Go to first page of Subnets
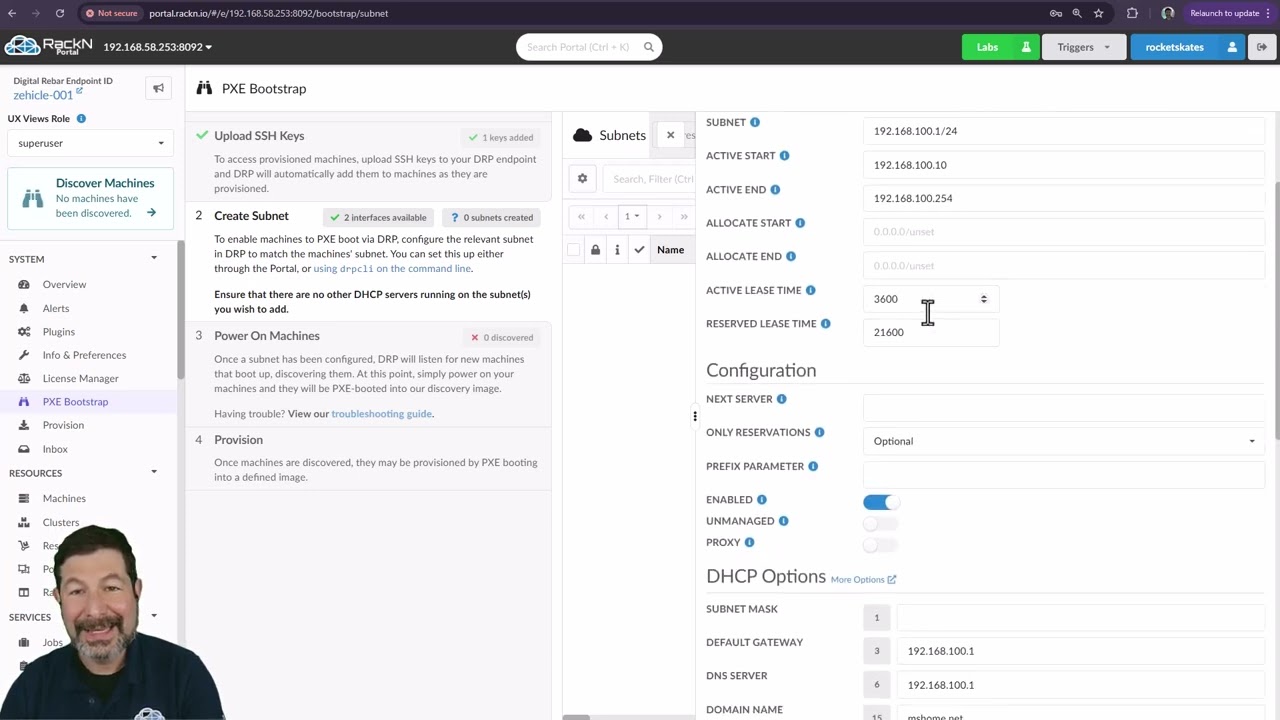The image size is (1280, 720). 581,217
